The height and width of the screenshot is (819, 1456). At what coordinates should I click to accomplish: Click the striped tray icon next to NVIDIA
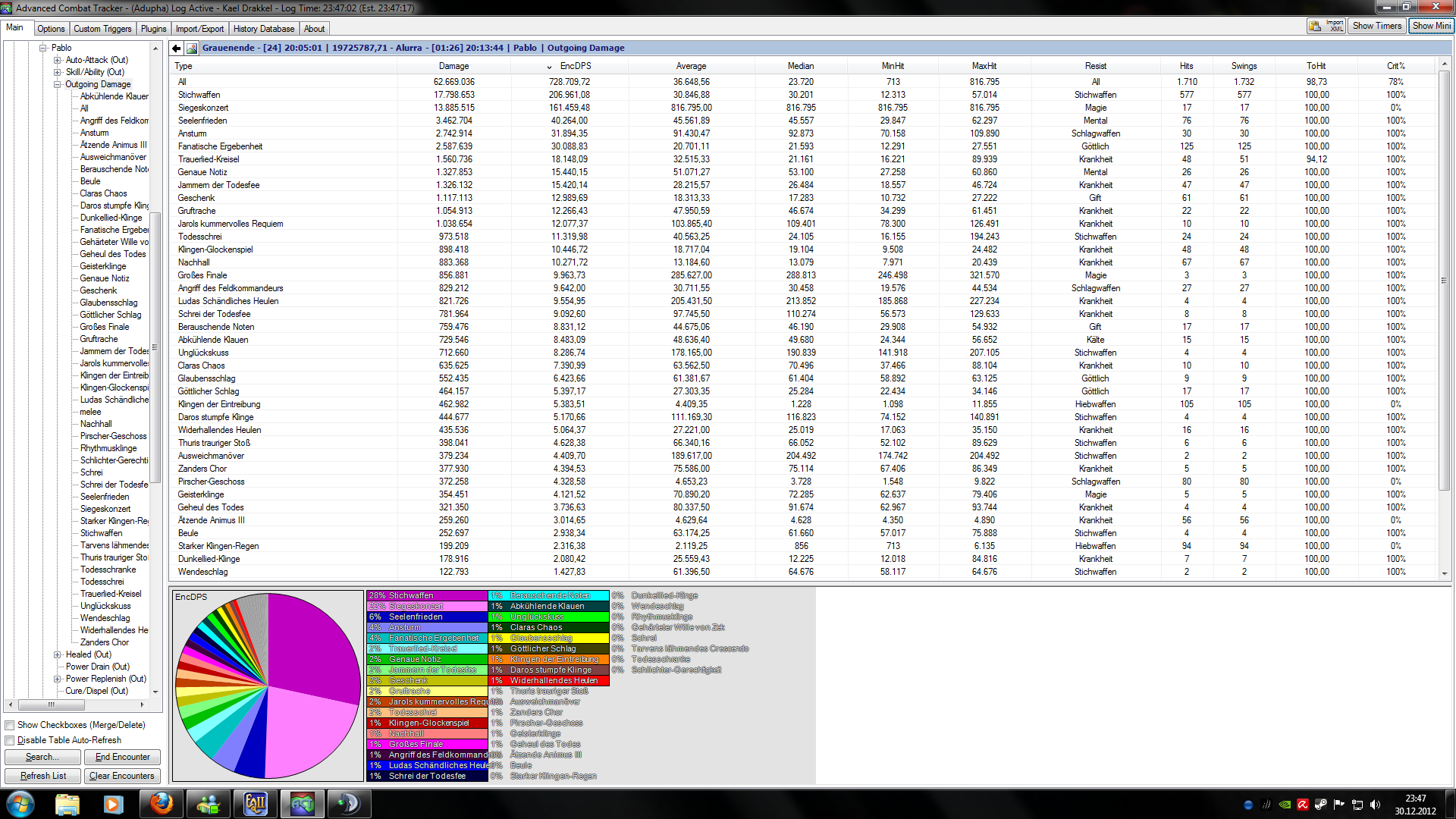[1266, 805]
